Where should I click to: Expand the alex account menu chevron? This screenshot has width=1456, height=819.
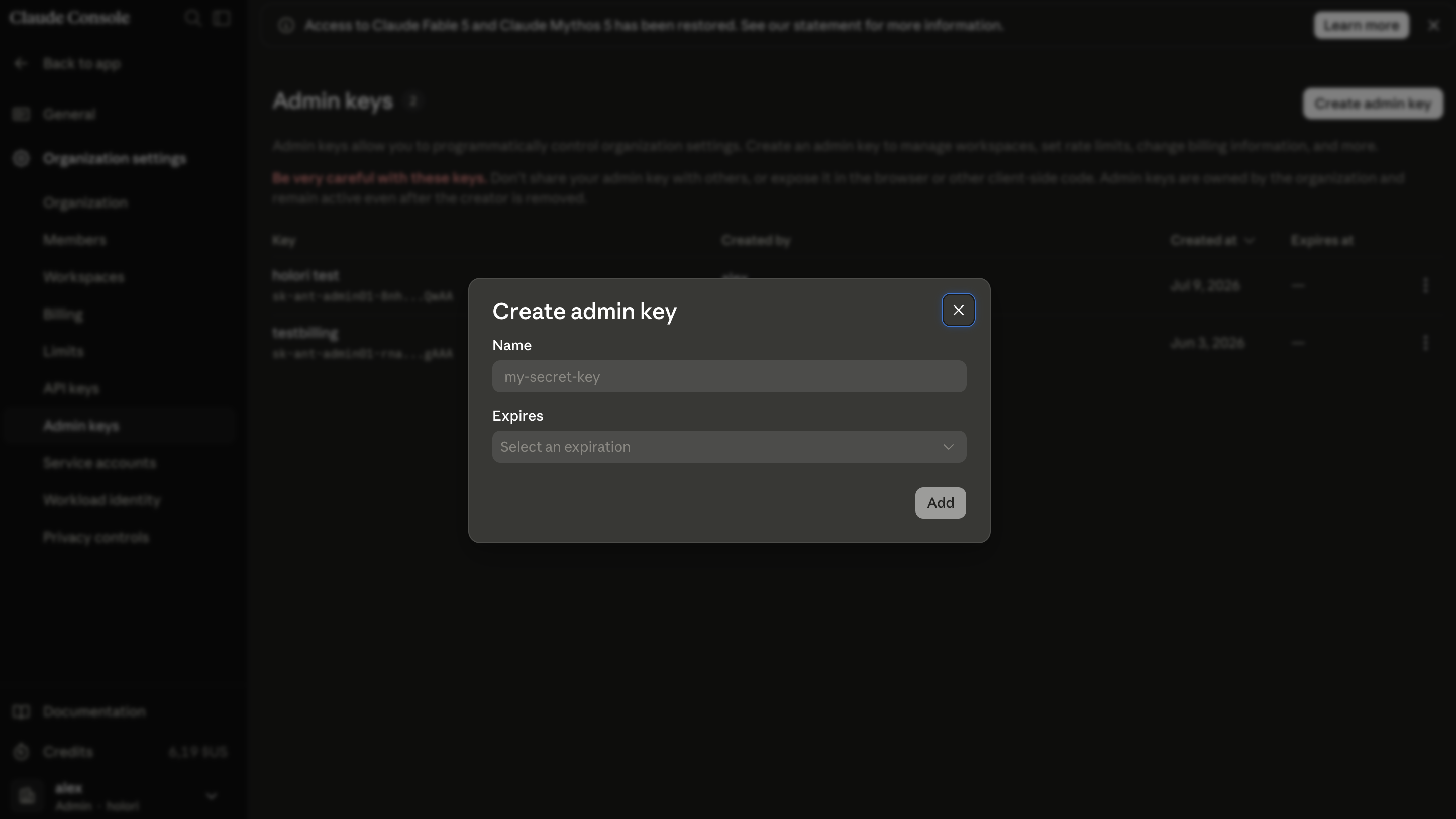pyautogui.click(x=212, y=796)
